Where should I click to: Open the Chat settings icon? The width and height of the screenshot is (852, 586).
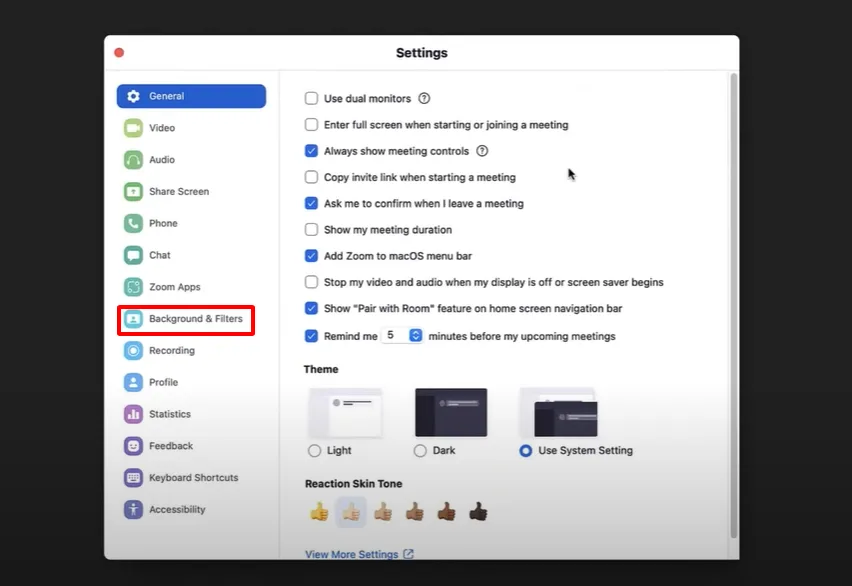133,256
